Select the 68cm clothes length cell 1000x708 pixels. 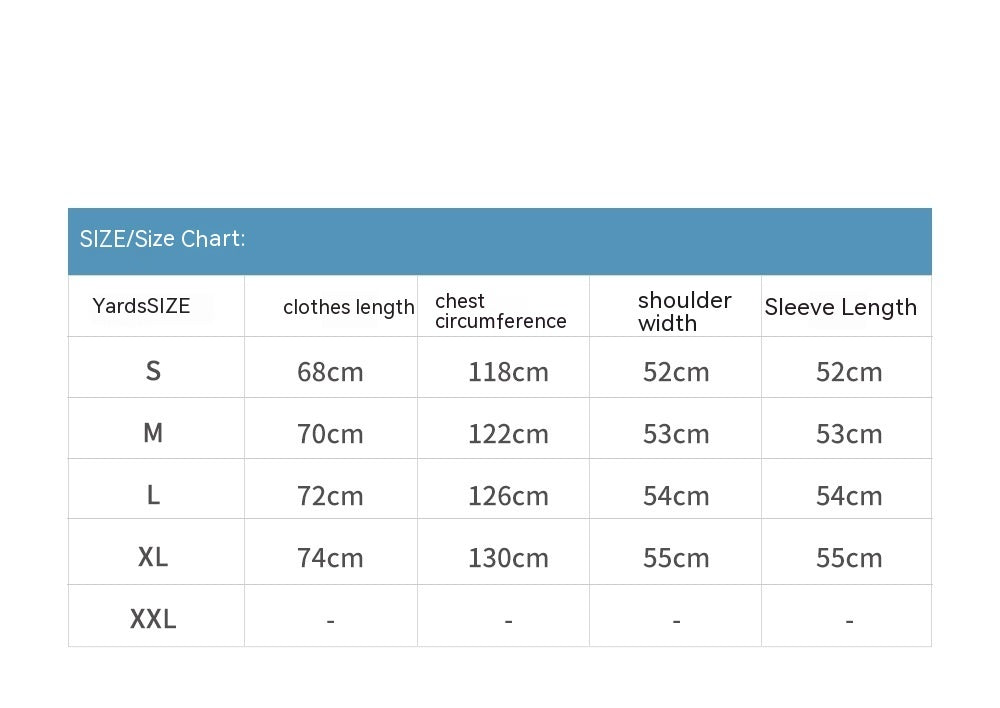[330, 372]
